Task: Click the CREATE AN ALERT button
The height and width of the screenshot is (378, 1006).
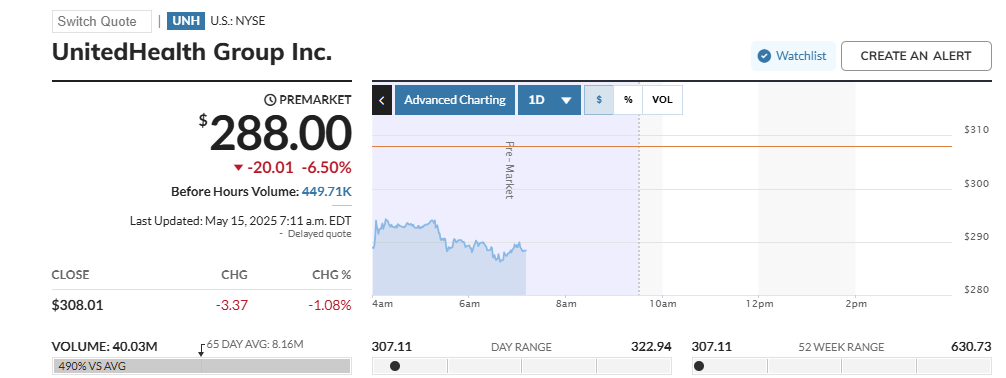Action: pyautogui.click(x=916, y=56)
